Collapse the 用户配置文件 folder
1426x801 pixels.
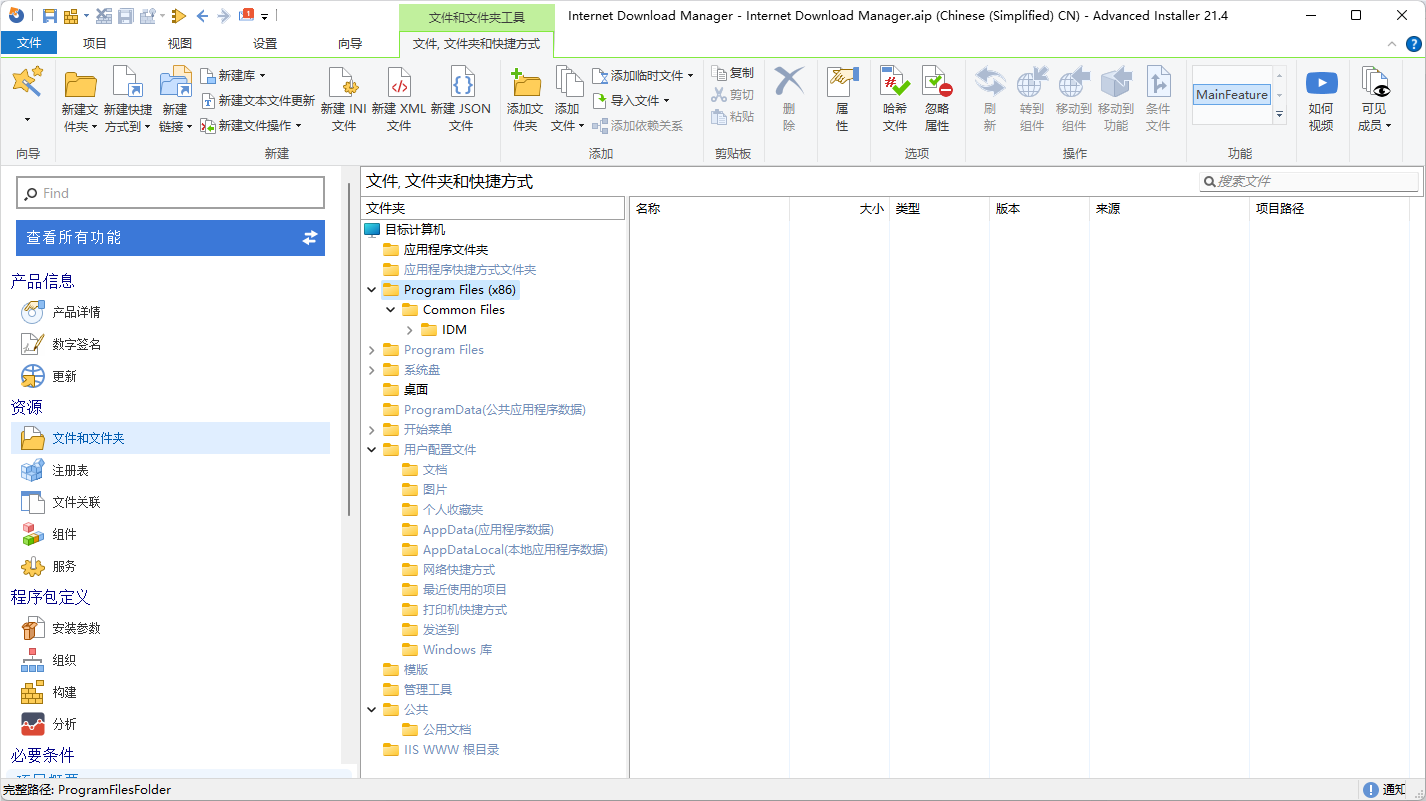[372, 450]
